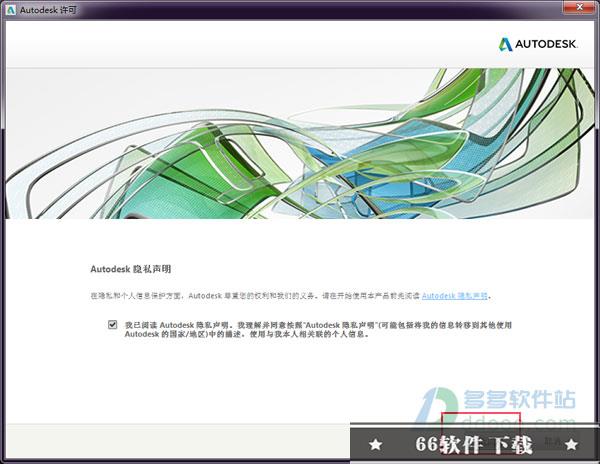Click the '我已阅读 Autodesk 隐私声明' agreement text
The width and height of the screenshot is (600, 464).
tap(318, 329)
